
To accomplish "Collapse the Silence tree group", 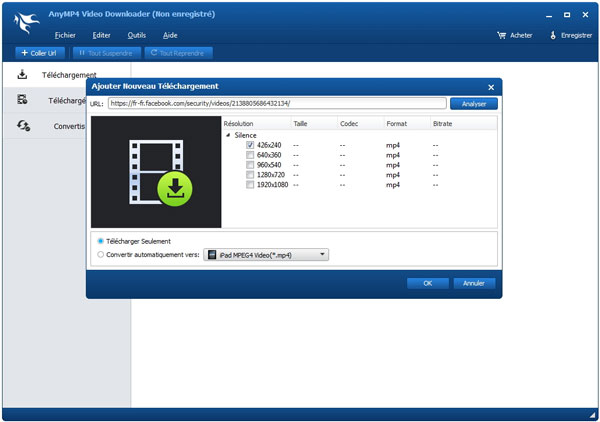I will [228, 134].
